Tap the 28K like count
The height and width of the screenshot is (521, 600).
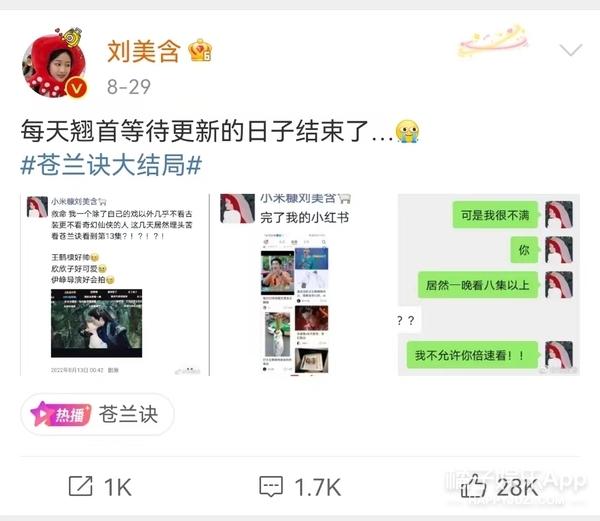click(517, 487)
